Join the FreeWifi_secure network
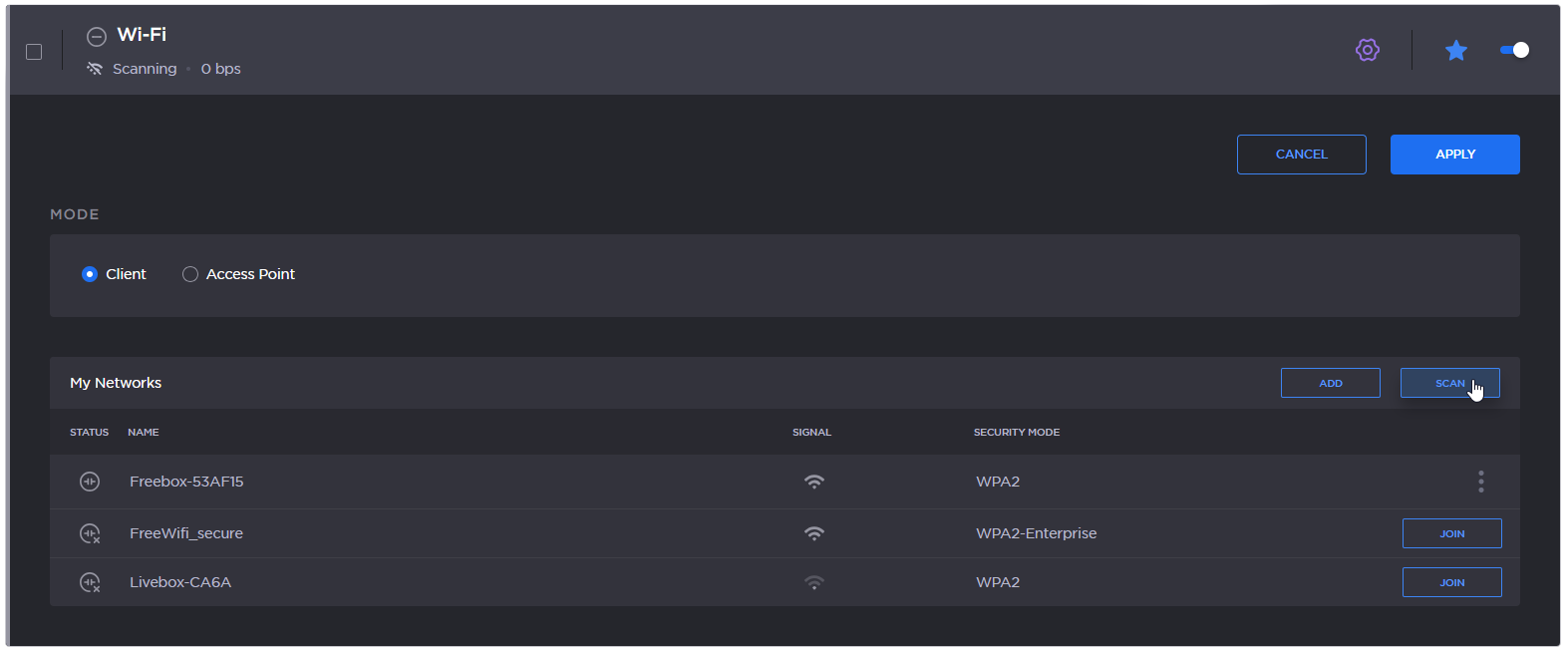1568x652 pixels. [1451, 533]
